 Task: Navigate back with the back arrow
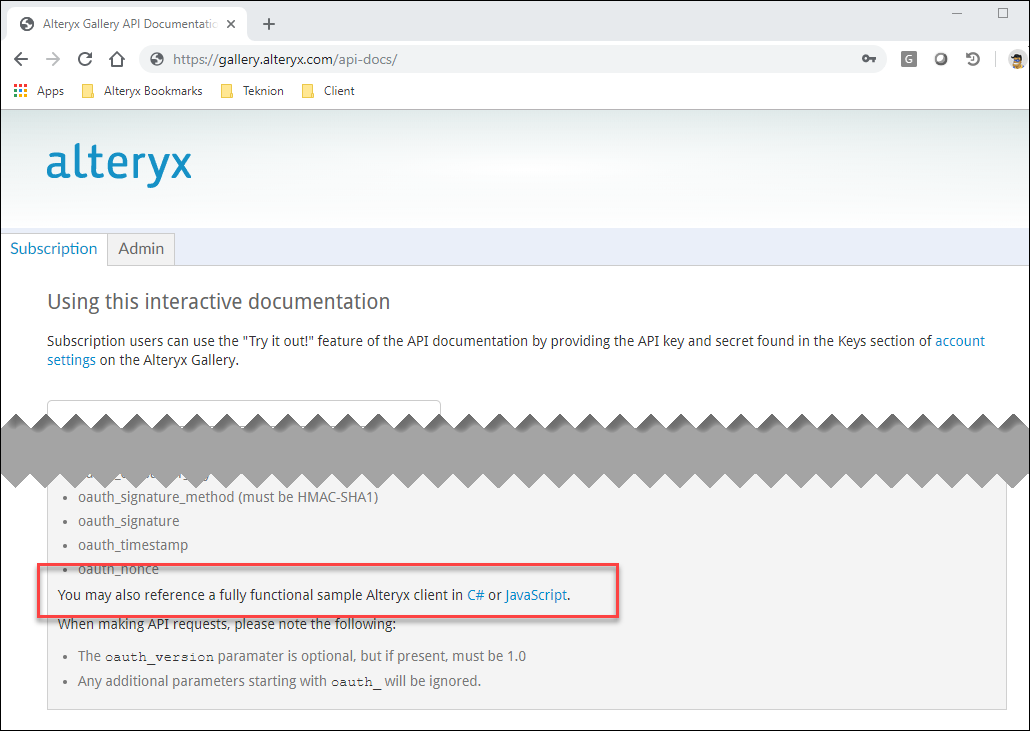(20, 59)
